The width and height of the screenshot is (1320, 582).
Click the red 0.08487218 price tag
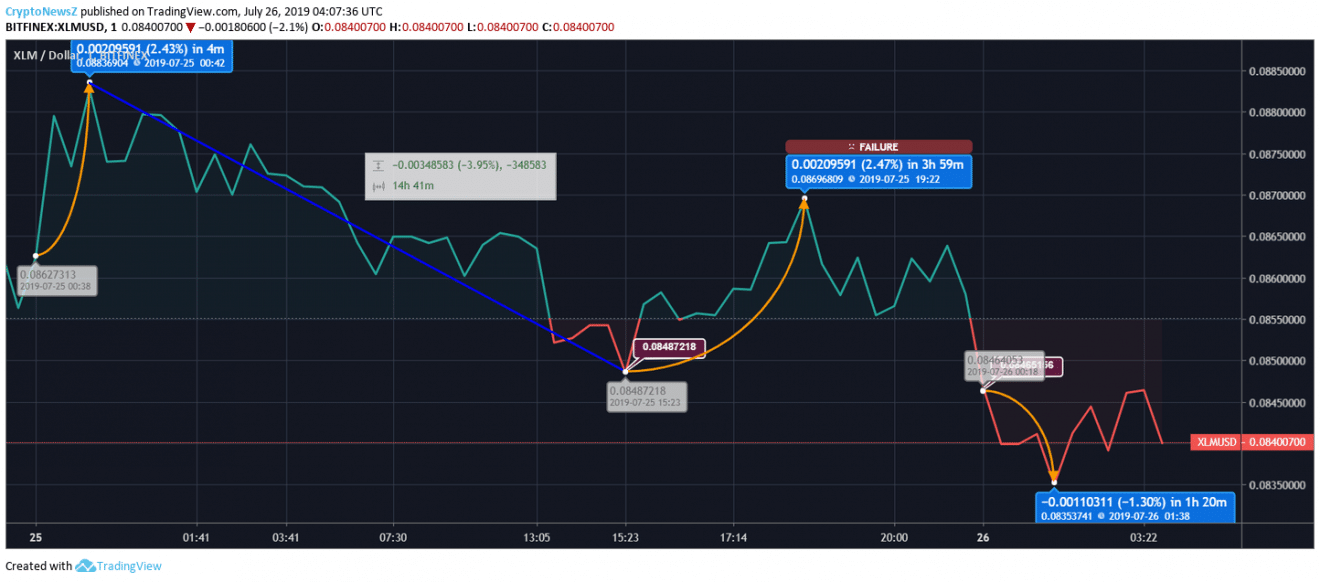point(670,347)
